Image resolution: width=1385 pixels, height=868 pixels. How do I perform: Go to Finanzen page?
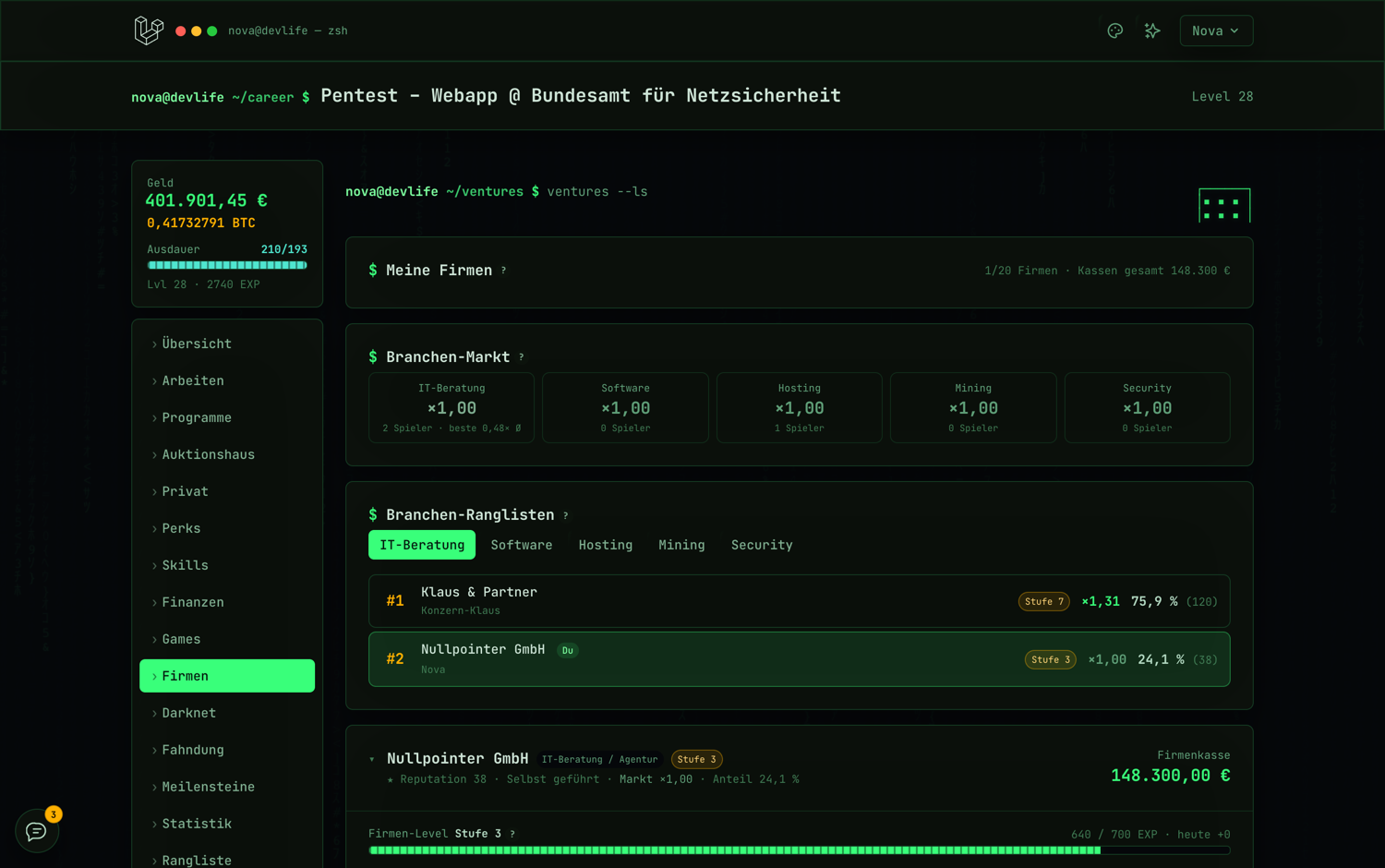(x=227, y=602)
